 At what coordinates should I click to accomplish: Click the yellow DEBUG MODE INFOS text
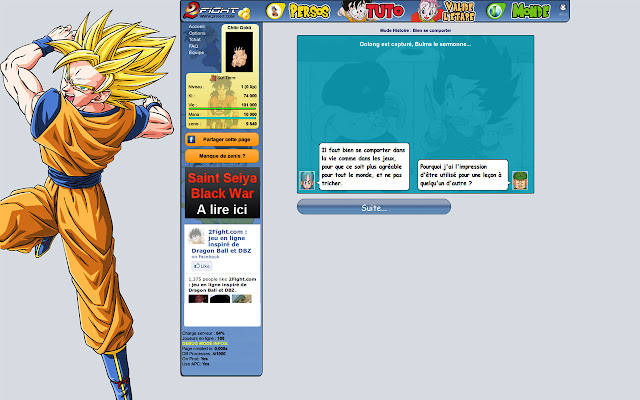click(x=205, y=344)
